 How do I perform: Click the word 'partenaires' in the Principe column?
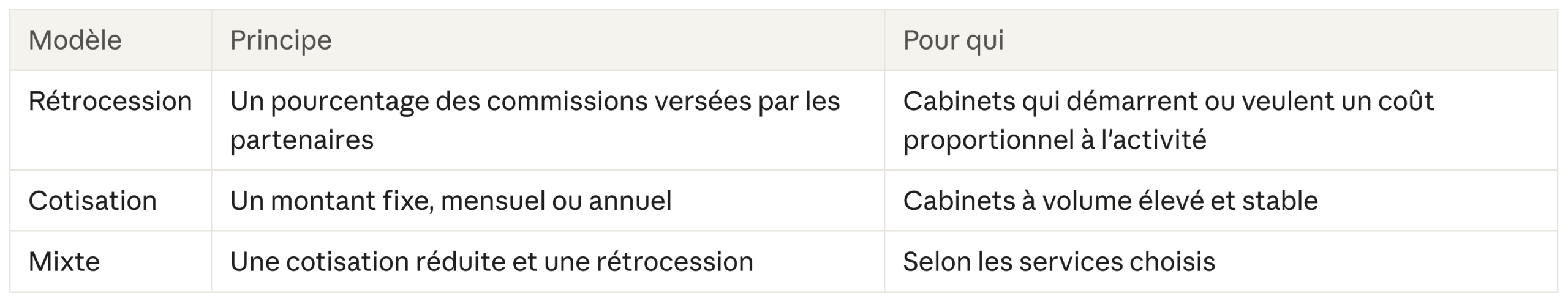[302, 141]
